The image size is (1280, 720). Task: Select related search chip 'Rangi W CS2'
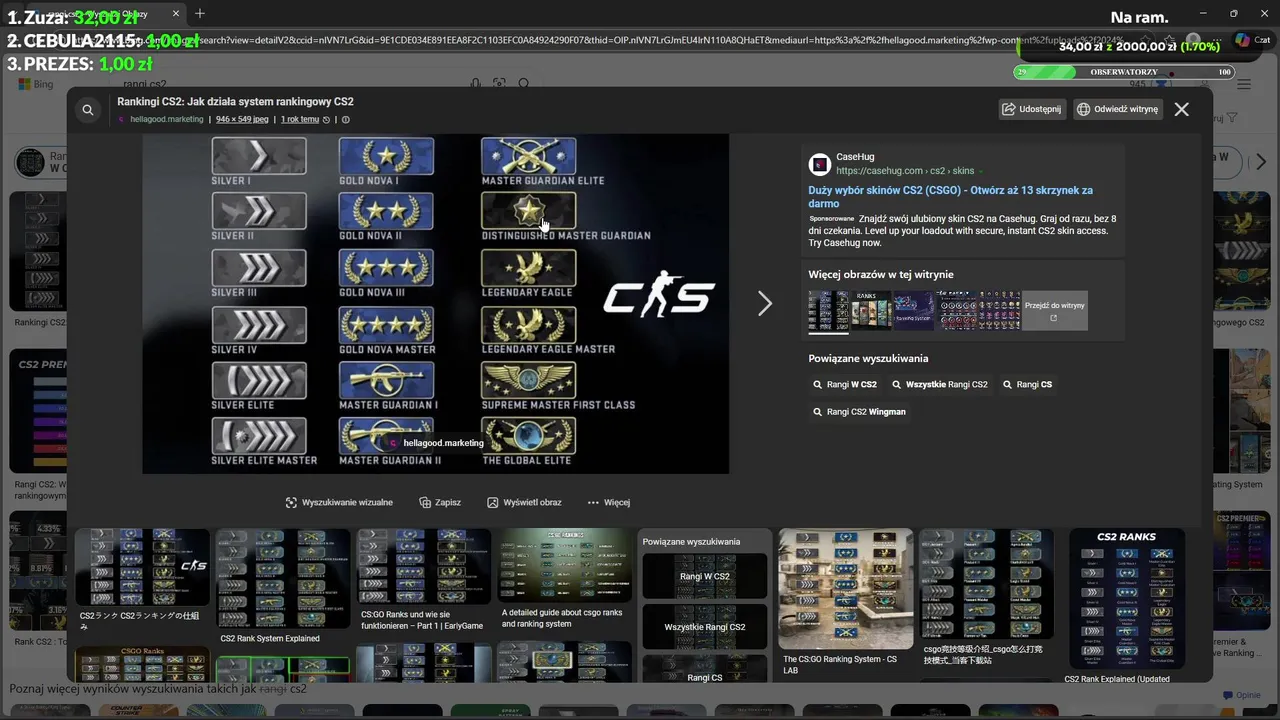point(845,384)
